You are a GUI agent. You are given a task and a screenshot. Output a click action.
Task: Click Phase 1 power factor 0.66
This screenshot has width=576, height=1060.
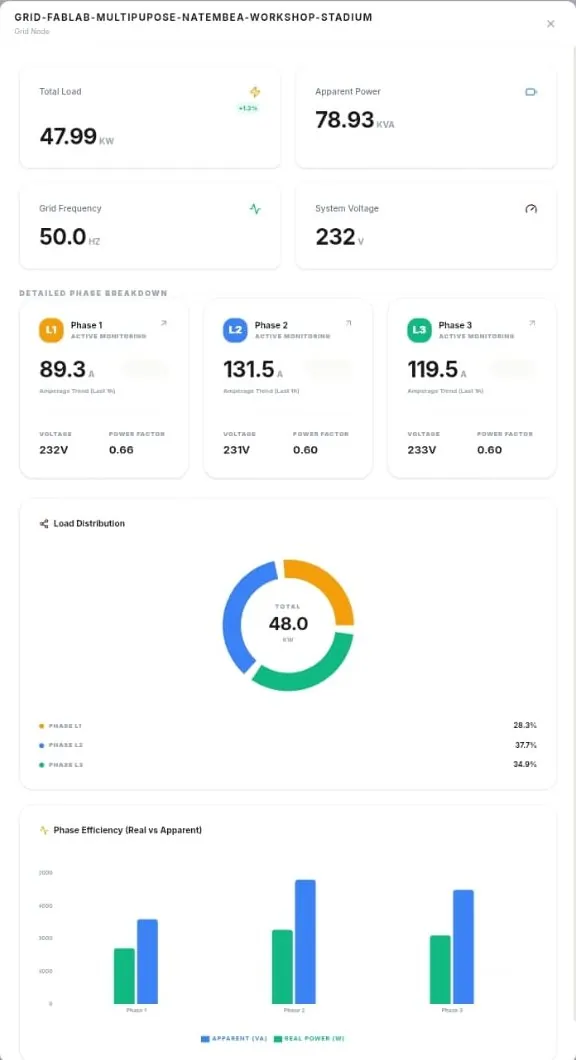pos(121,450)
